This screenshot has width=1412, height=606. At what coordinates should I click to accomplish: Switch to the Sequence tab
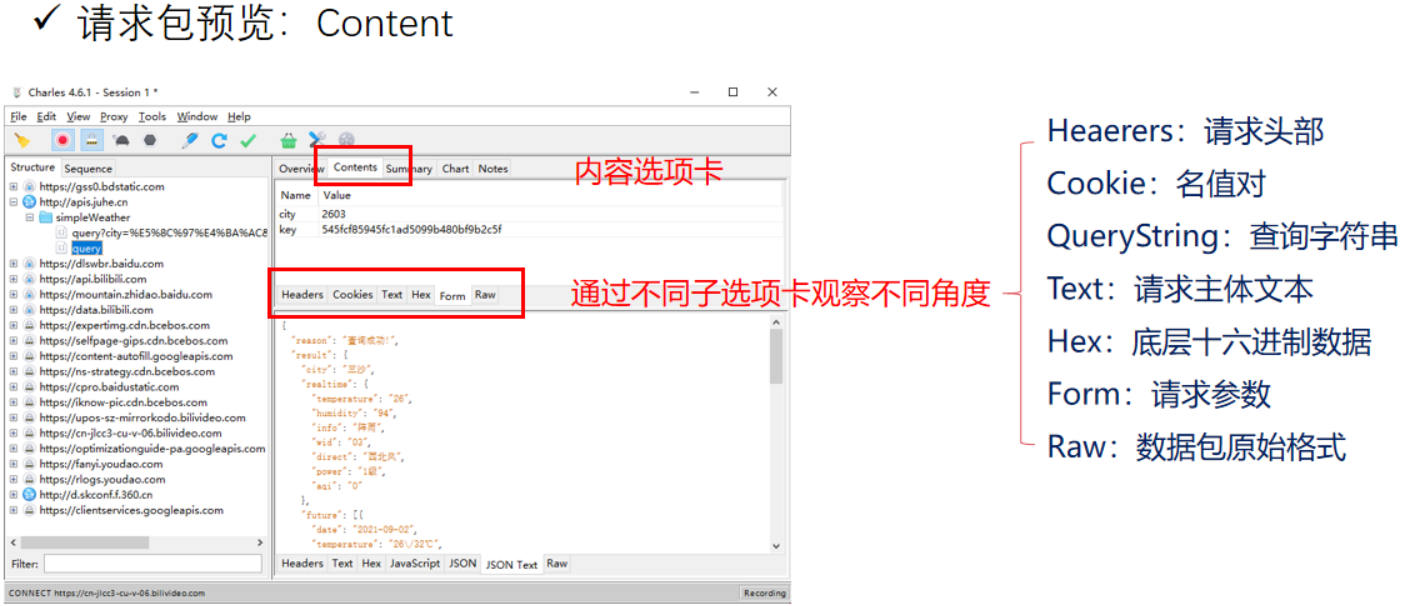(88, 169)
